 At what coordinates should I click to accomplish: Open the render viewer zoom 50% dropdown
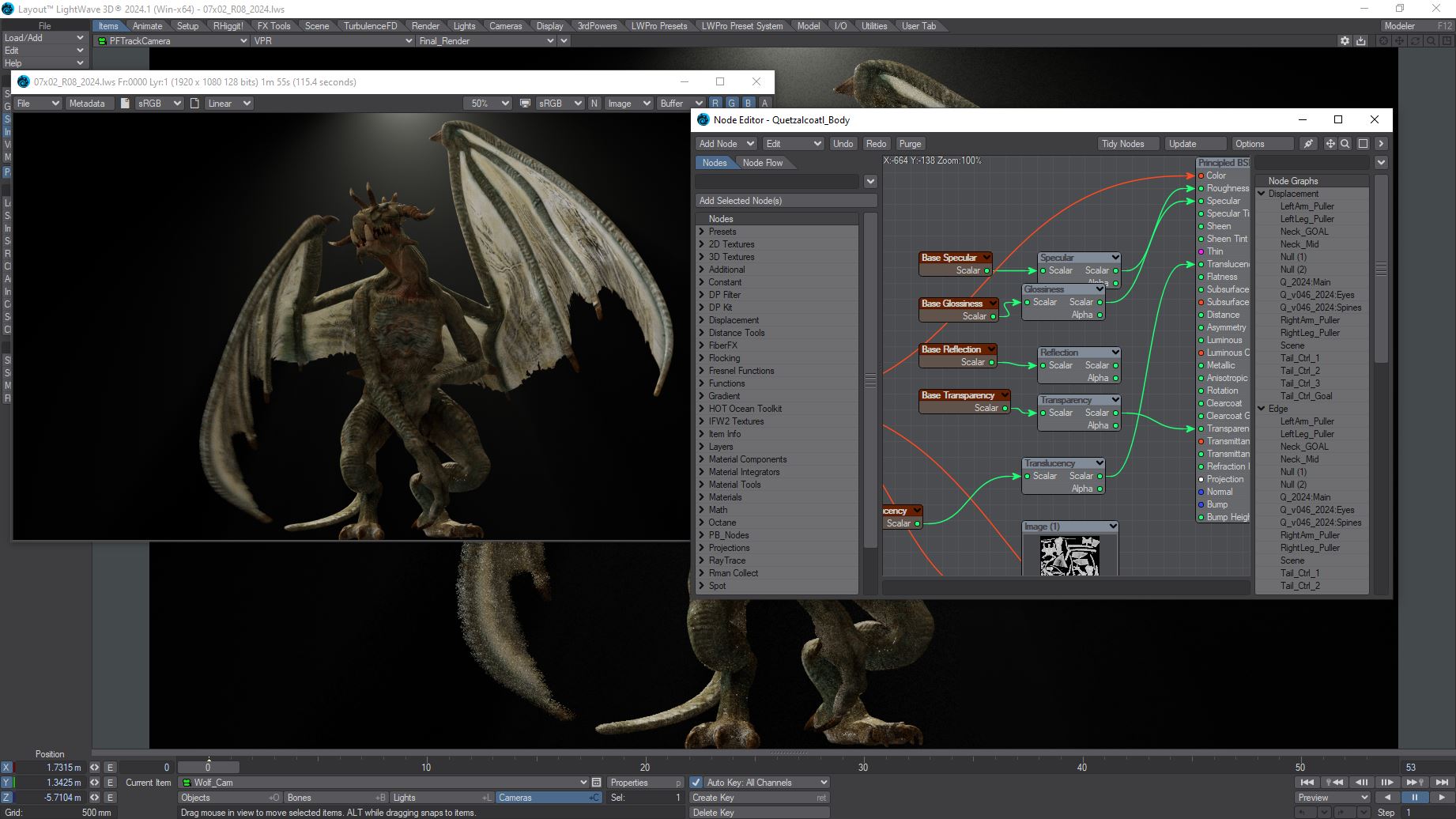pos(487,104)
